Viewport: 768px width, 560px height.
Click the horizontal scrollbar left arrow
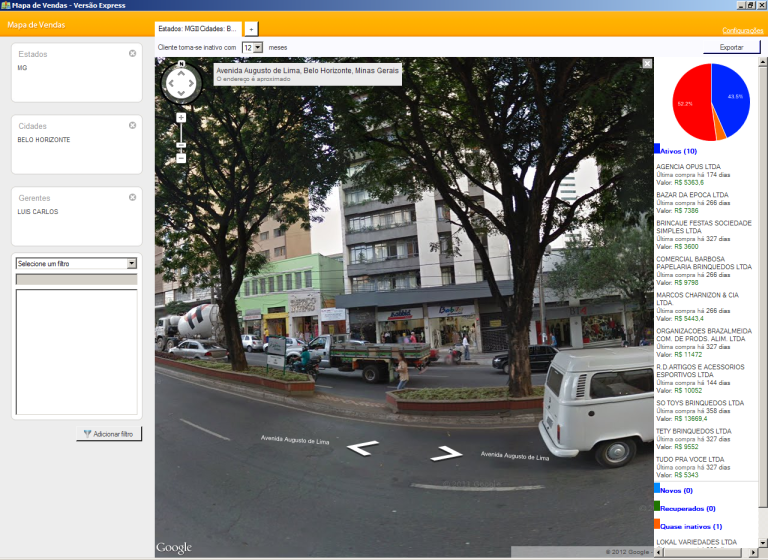[x=659, y=552]
